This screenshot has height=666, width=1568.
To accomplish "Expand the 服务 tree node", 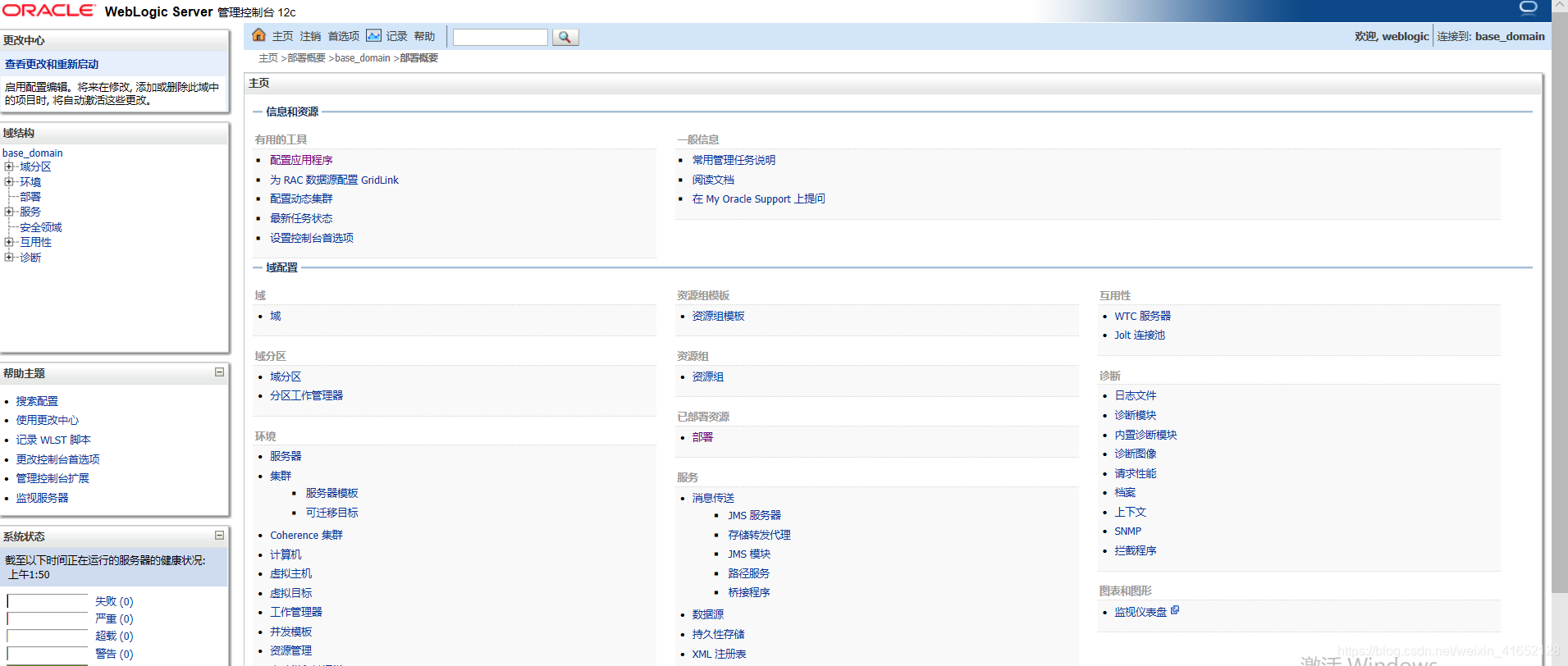I will (x=9, y=212).
